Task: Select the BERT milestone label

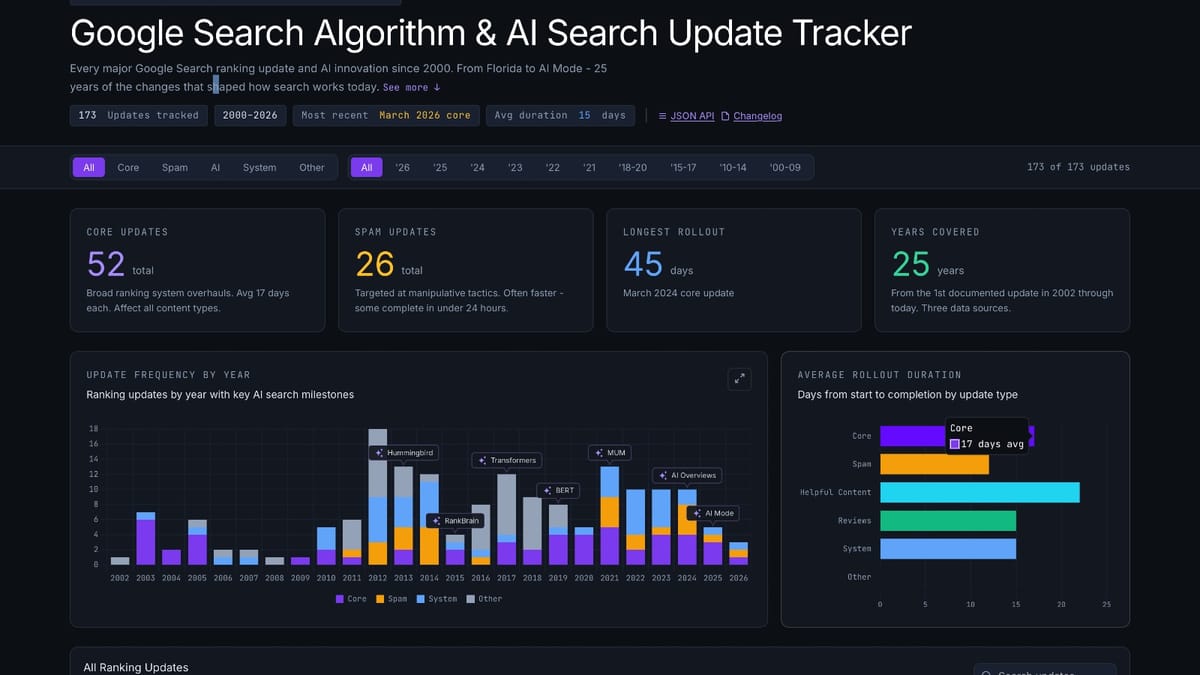Action: click(x=558, y=490)
